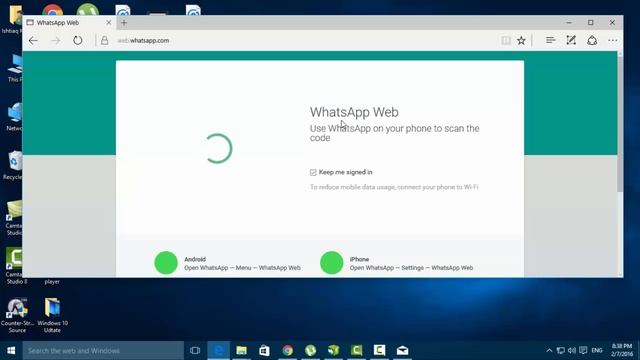The width and height of the screenshot is (640, 360).
Task: Open the Windows Start menu
Action: pyautogui.click(x=11, y=351)
